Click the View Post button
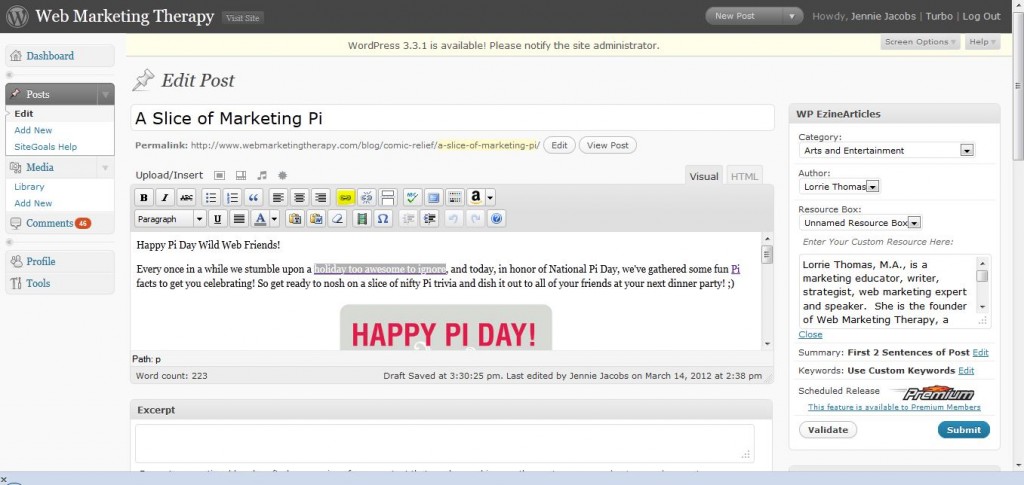 coord(607,146)
